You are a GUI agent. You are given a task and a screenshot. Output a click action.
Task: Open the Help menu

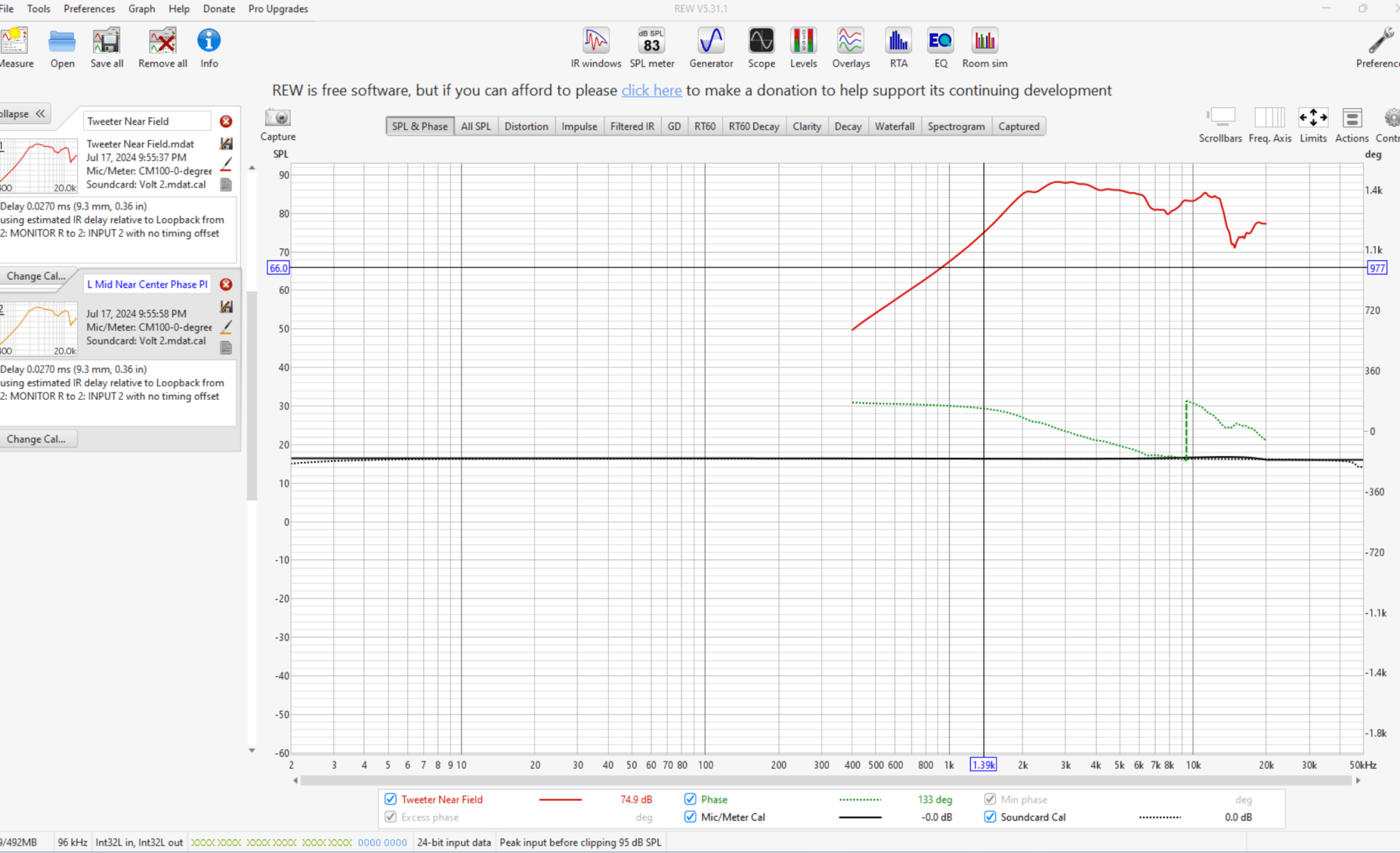(x=179, y=9)
